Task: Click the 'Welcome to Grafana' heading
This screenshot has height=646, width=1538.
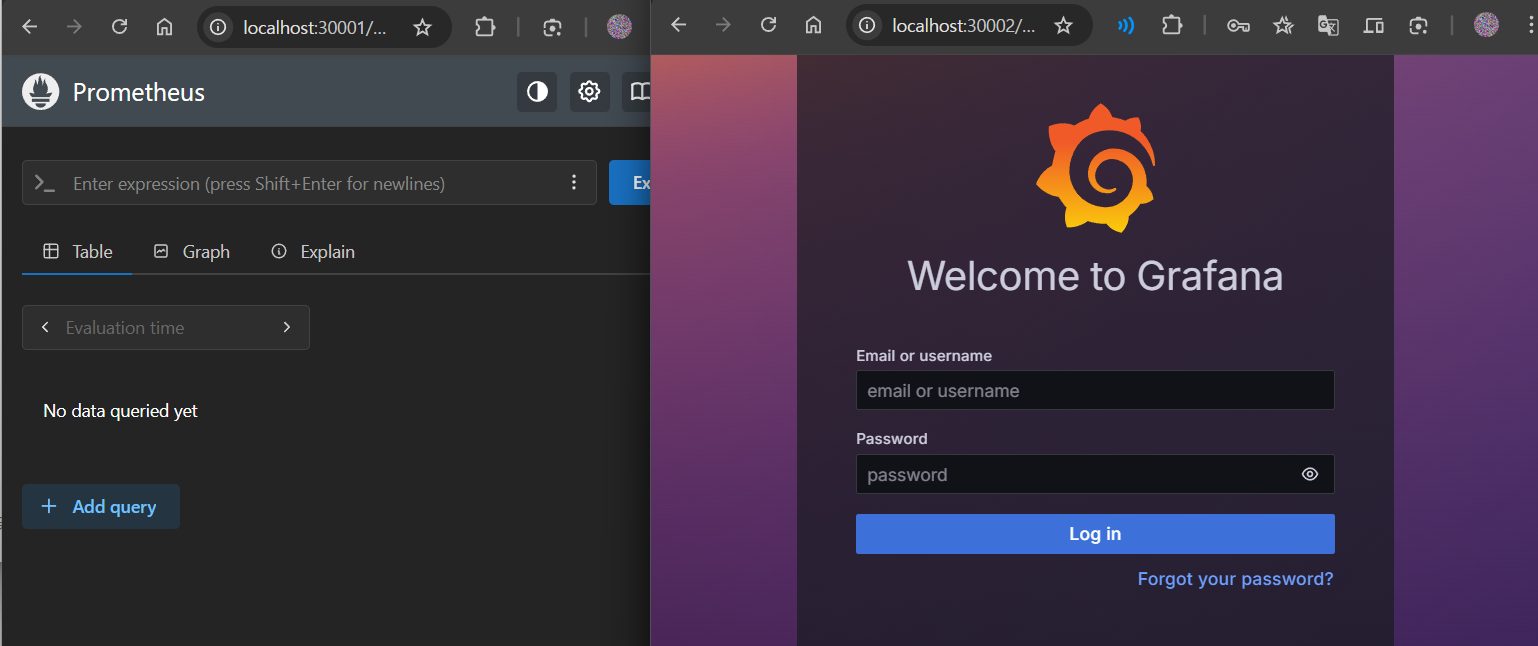Action: coord(1095,276)
